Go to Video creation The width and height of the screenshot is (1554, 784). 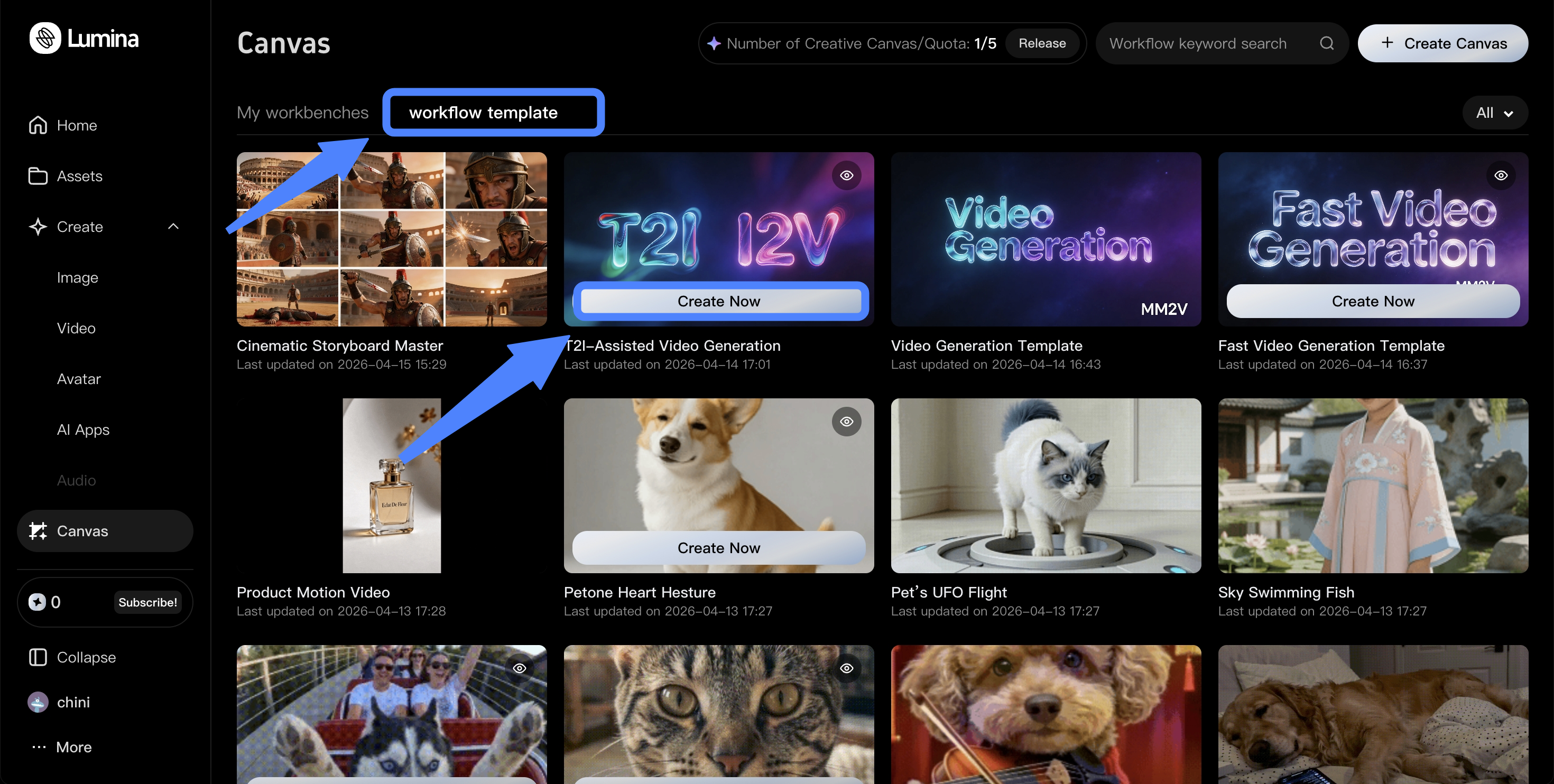[76, 328]
